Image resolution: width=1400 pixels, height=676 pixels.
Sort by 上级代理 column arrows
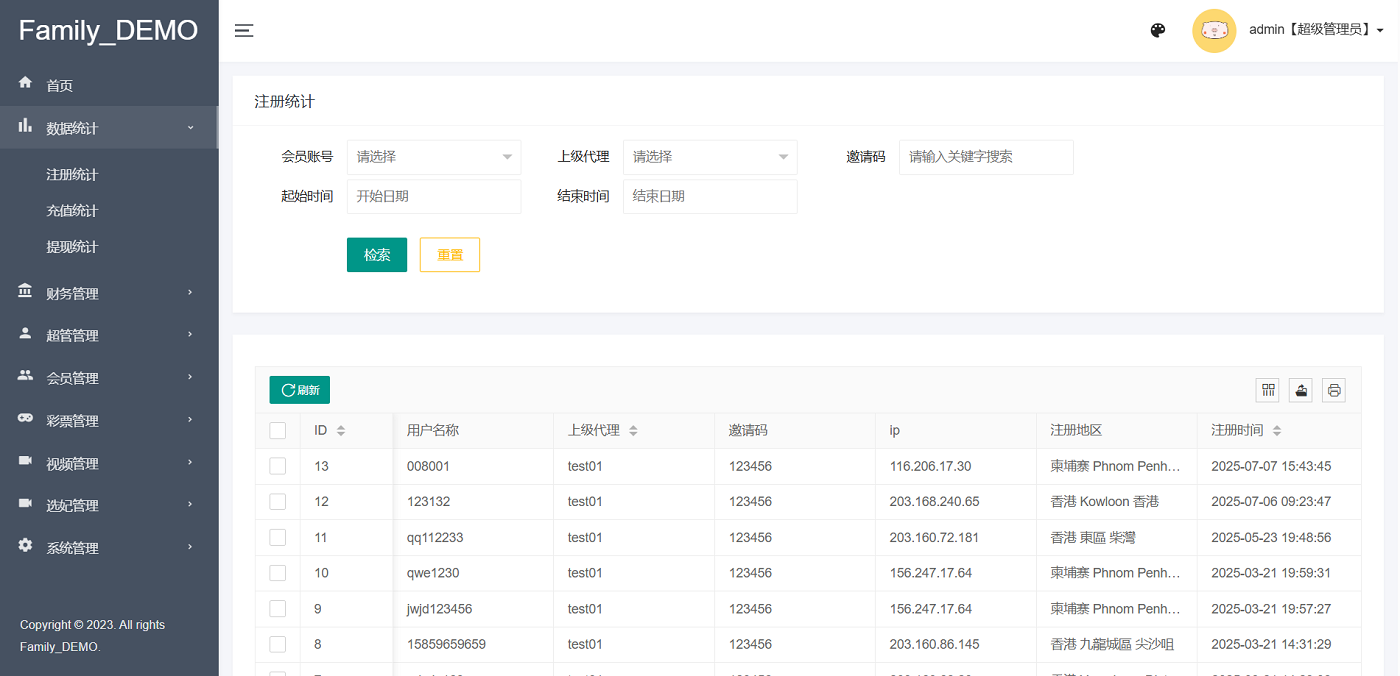[x=633, y=431]
